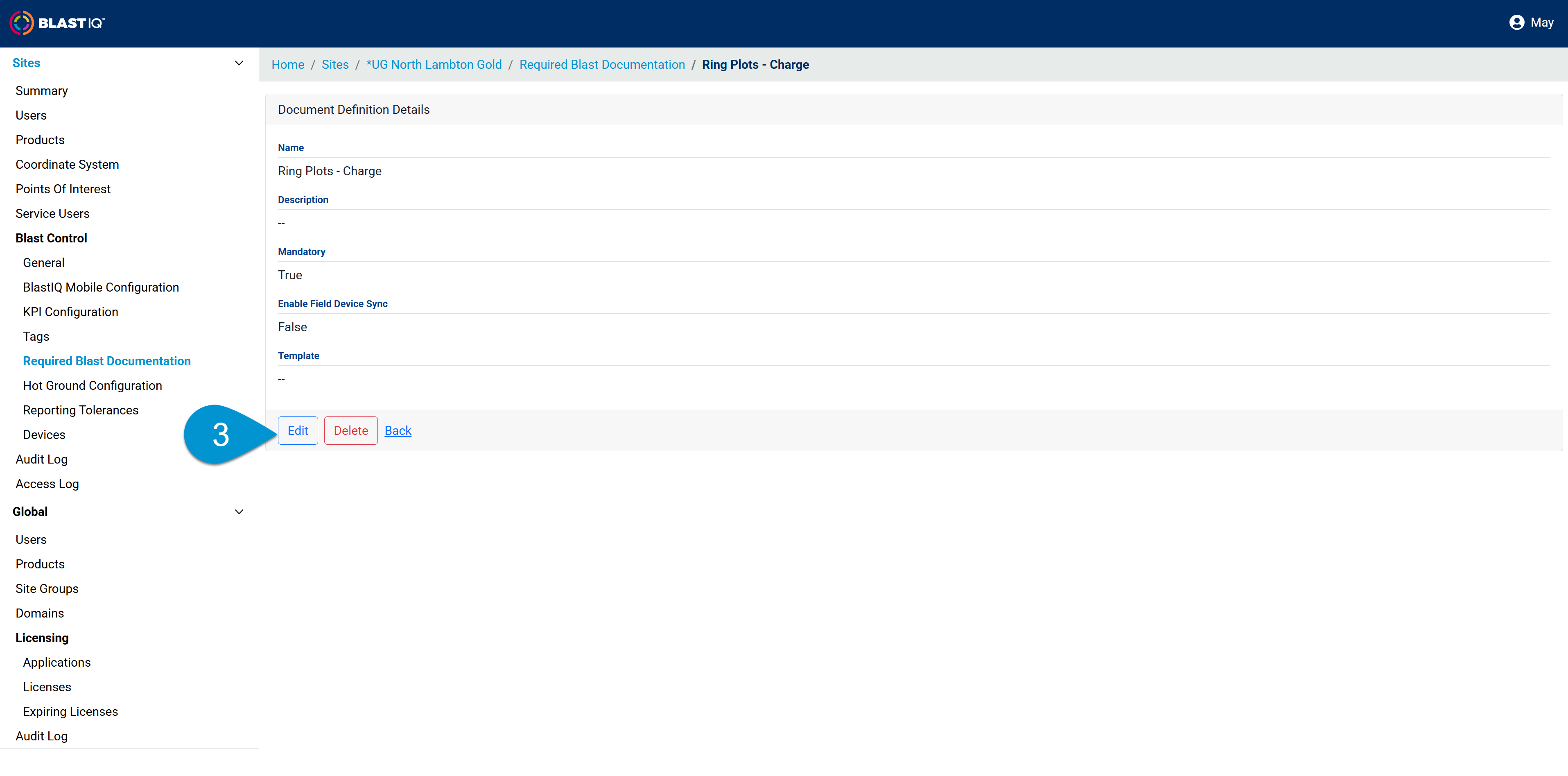
Task: Open the May user account icon
Action: click(1516, 23)
